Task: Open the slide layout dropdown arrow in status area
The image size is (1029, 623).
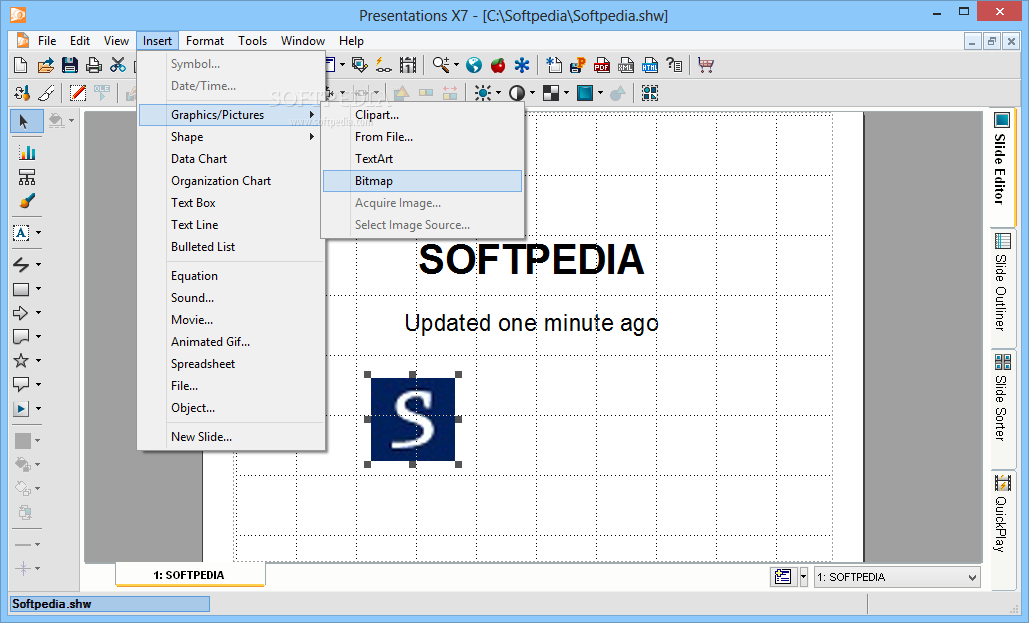Action: 803,577
